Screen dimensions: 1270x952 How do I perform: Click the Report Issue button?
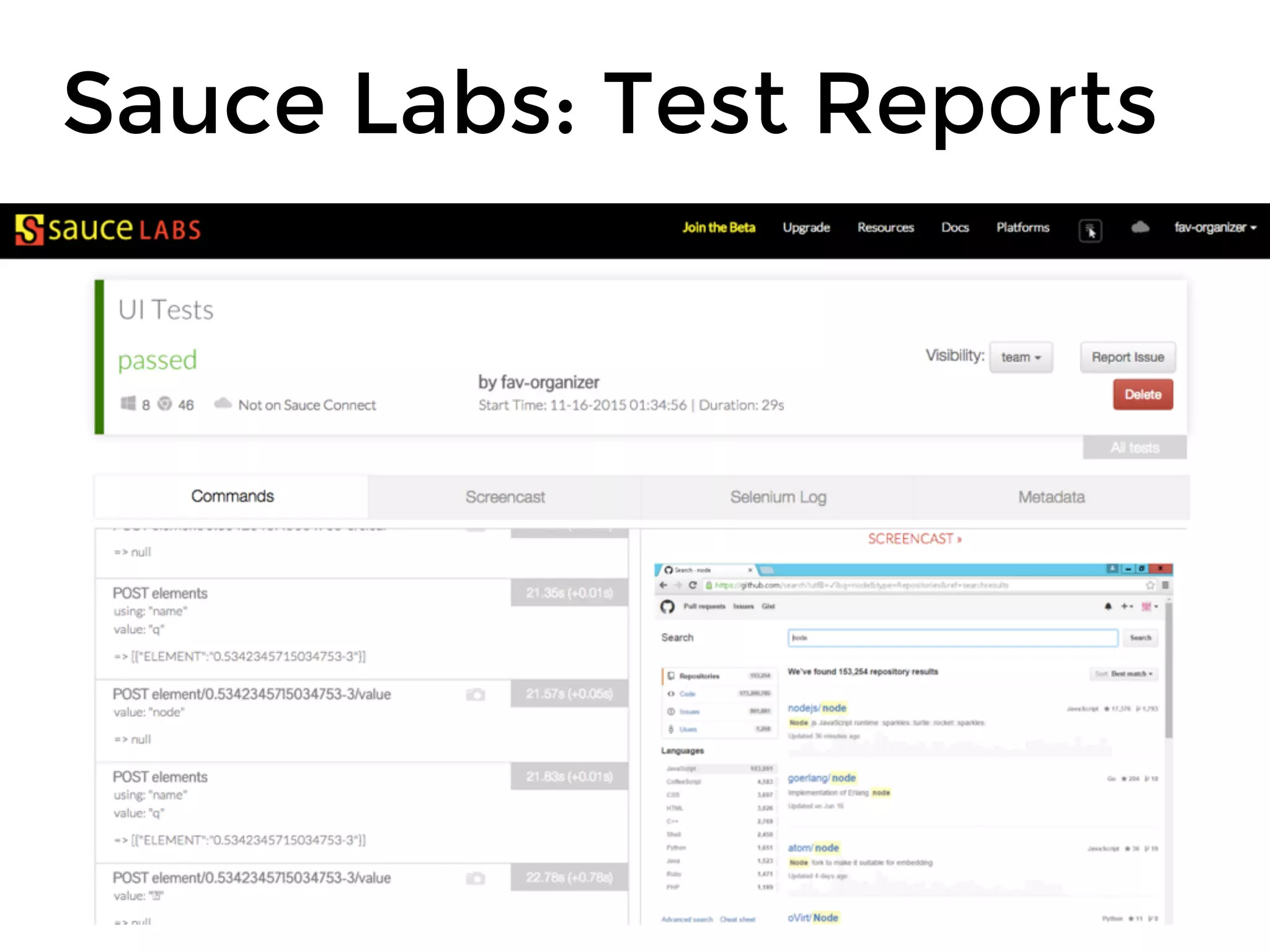(1128, 357)
